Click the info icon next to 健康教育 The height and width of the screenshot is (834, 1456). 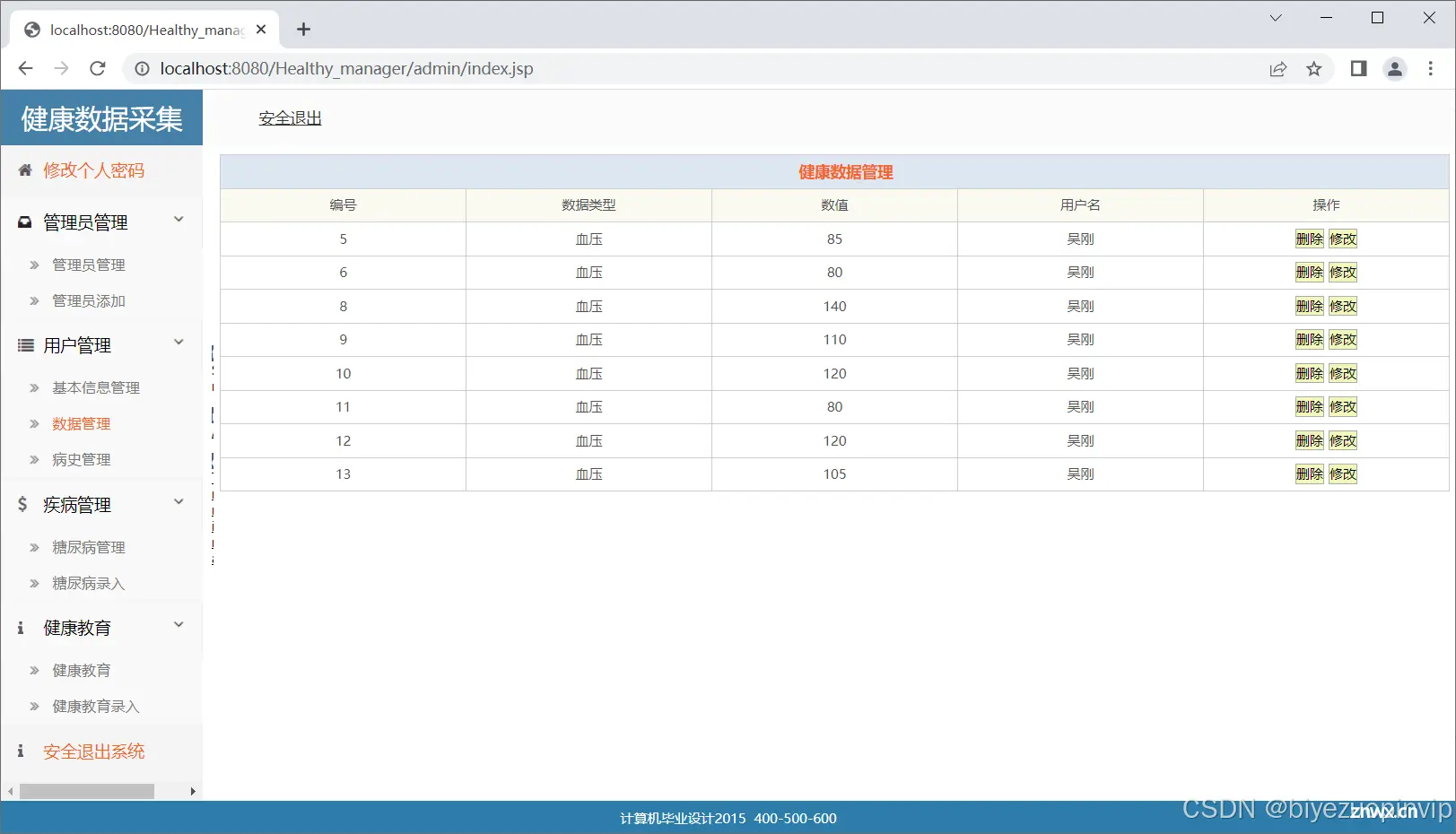click(21, 628)
